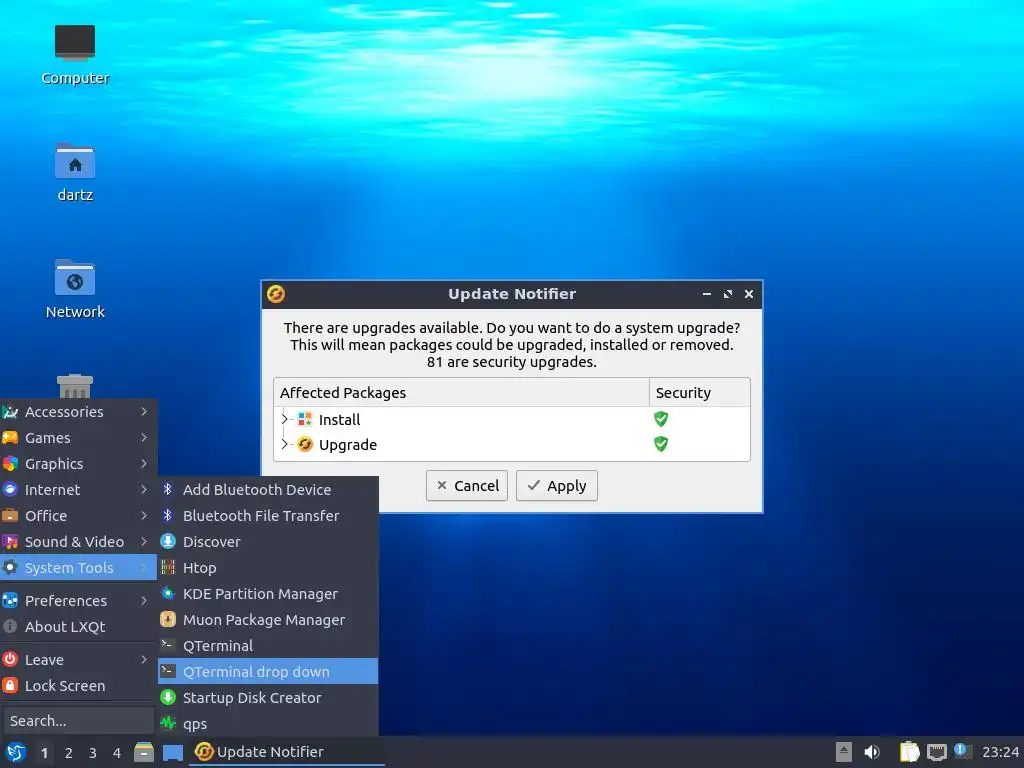
Task: Switch to virtual desktop 4
Action: click(117, 753)
